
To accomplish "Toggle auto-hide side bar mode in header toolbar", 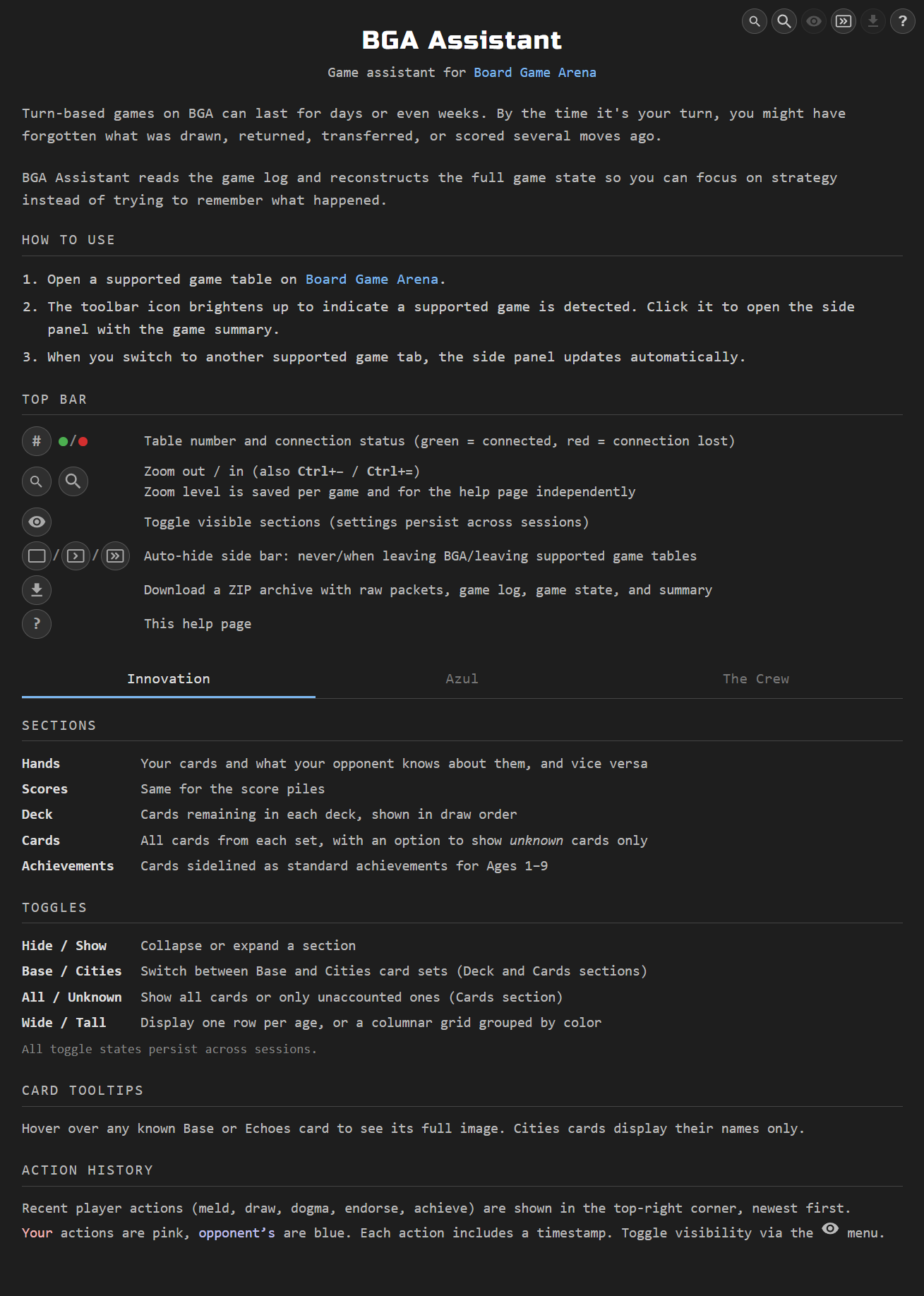I will click(x=844, y=21).
